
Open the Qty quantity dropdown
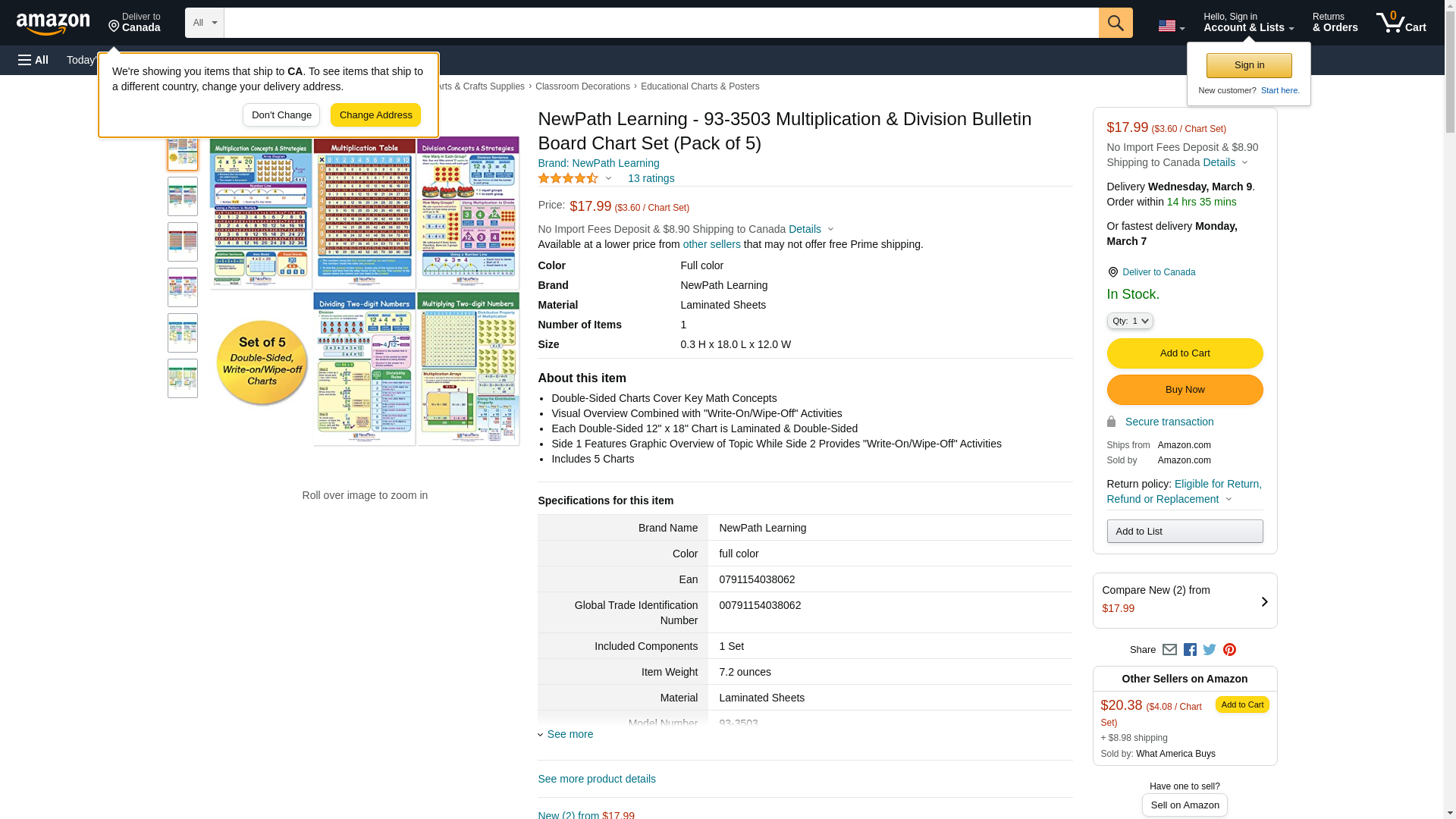click(x=1129, y=322)
